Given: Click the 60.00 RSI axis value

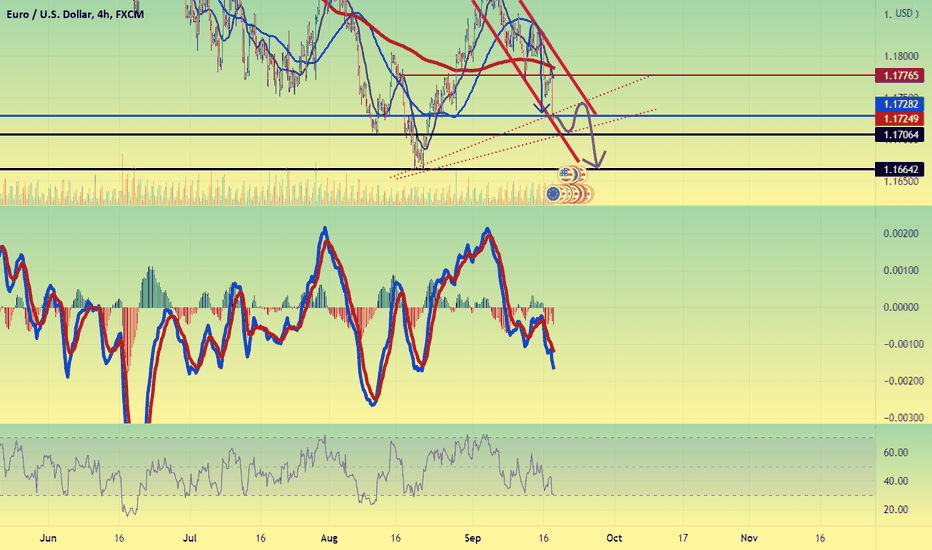Looking at the screenshot, I should pyautogui.click(x=896, y=452).
